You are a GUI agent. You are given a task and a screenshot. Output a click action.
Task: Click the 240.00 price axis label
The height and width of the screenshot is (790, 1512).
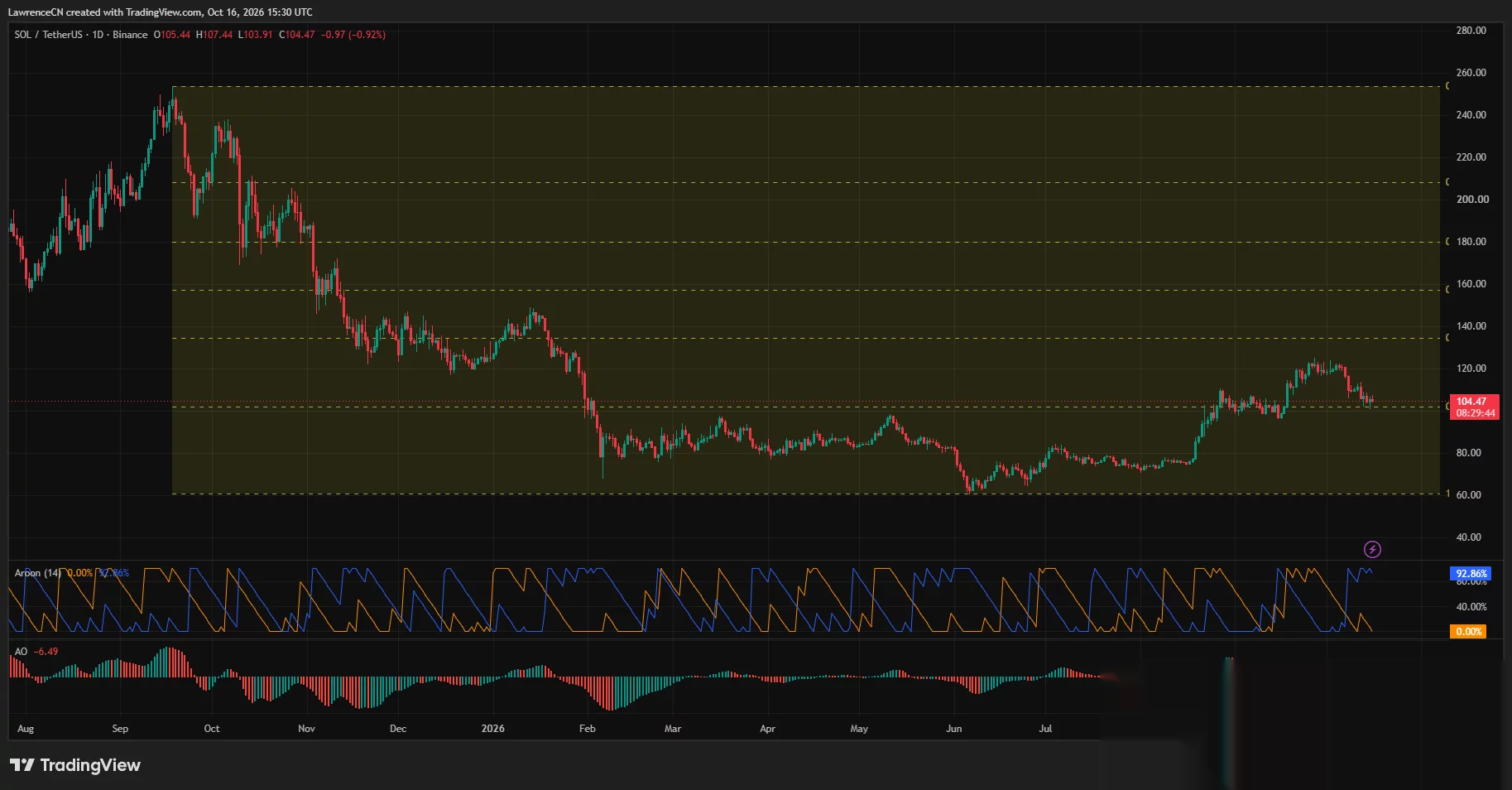(x=1471, y=115)
